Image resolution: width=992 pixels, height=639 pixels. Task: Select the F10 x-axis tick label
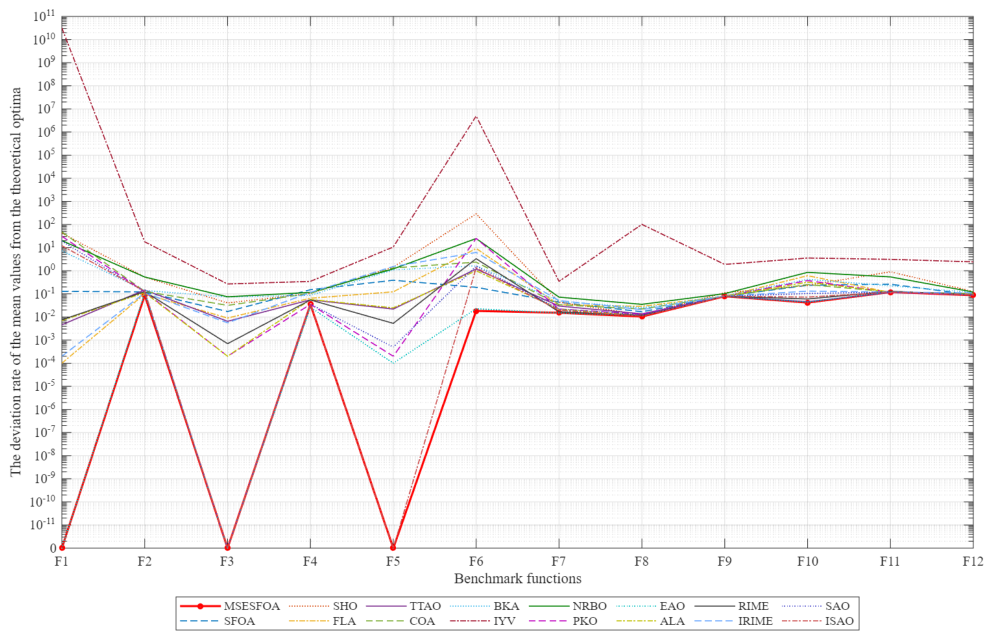point(807,561)
